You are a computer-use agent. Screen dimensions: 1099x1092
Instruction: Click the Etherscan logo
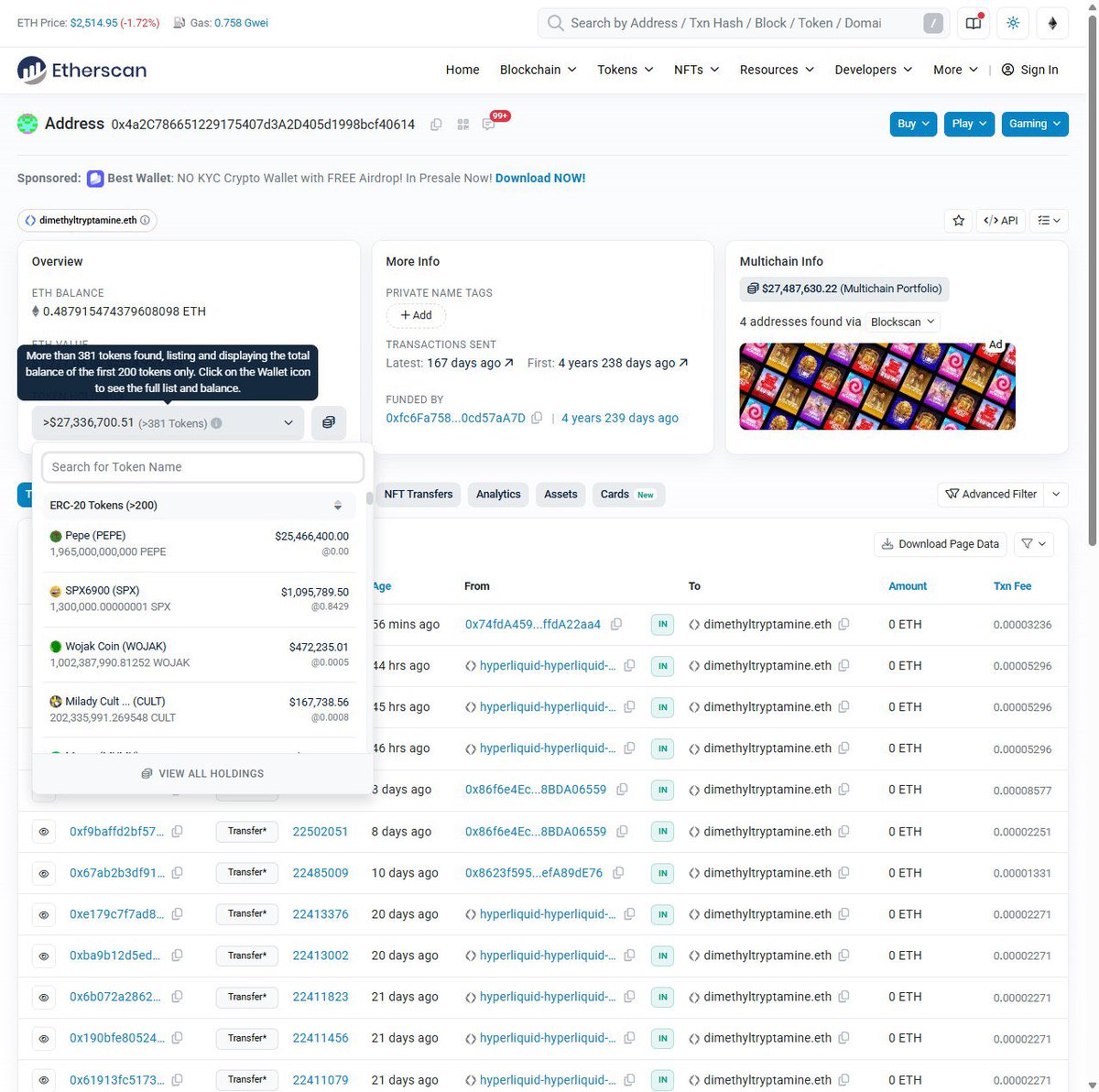pyautogui.click(x=82, y=70)
